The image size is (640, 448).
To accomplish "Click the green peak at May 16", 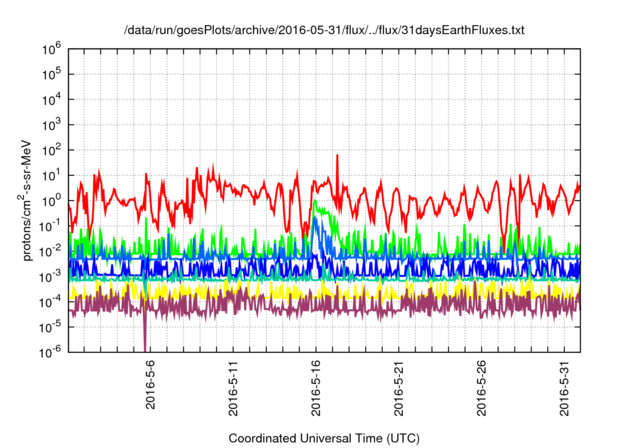I will [x=315, y=201].
